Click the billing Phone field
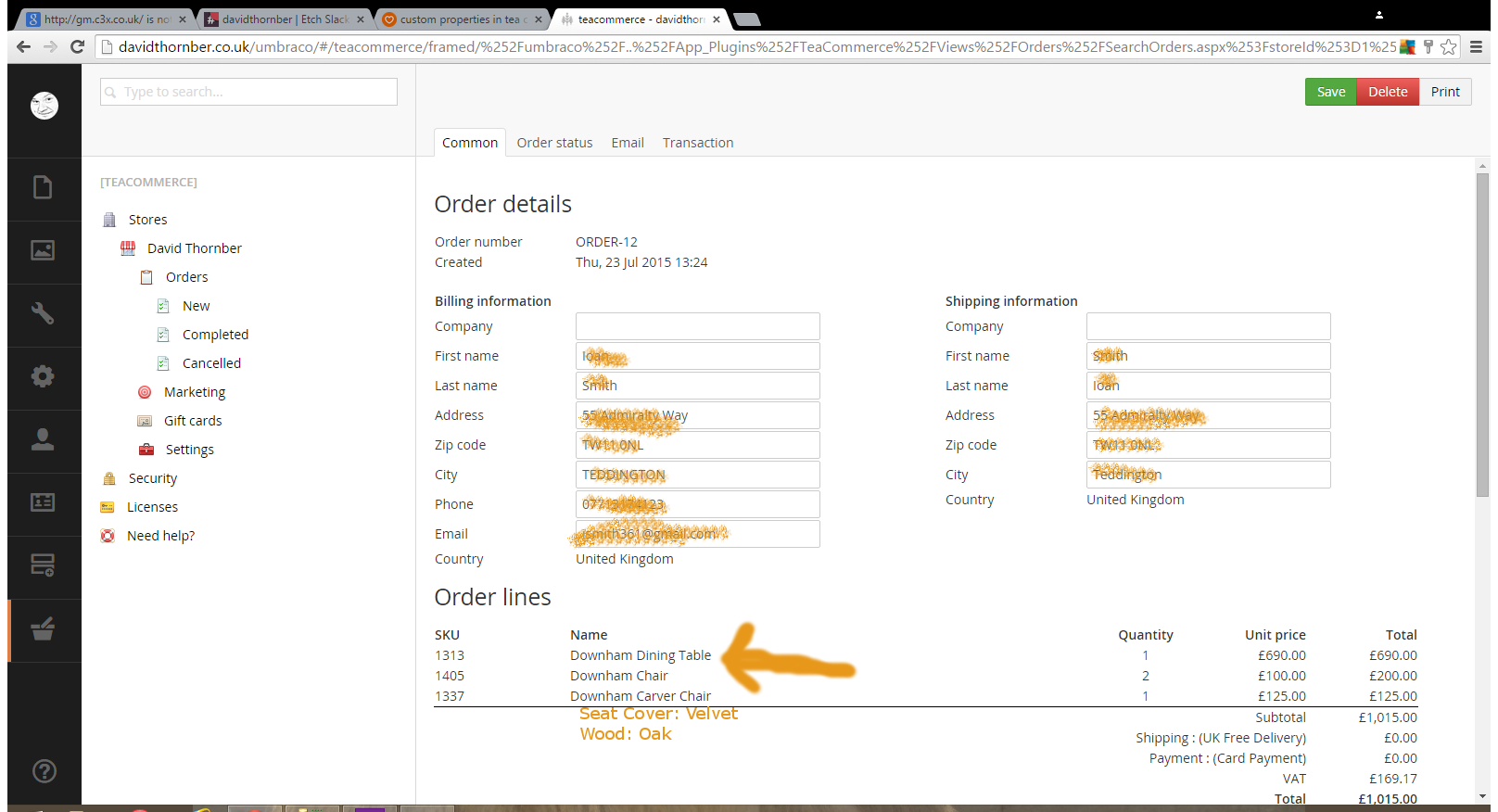Image resolution: width=1498 pixels, height=812 pixels. click(x=698, y=504)
